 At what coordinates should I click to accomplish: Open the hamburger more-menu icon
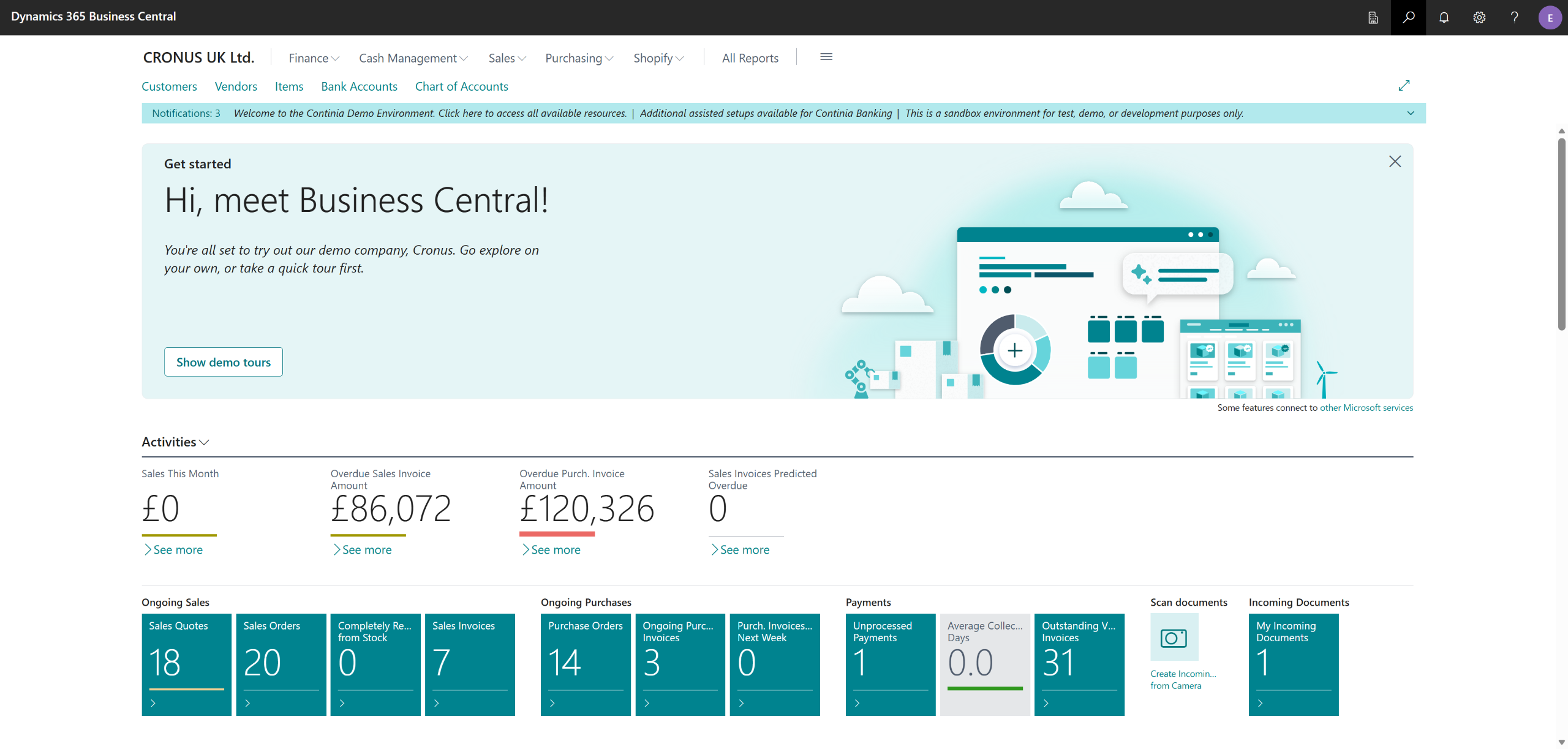pyautogui.click(x=826, y=57)
